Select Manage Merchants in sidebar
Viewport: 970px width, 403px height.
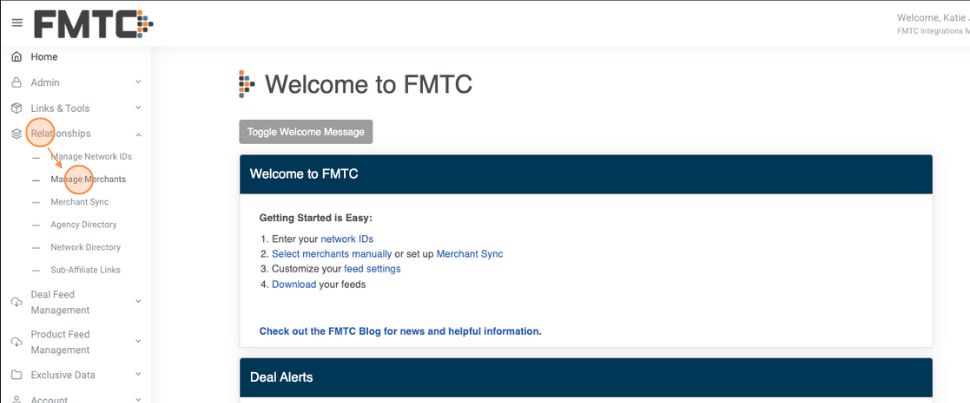click(88, 179)
